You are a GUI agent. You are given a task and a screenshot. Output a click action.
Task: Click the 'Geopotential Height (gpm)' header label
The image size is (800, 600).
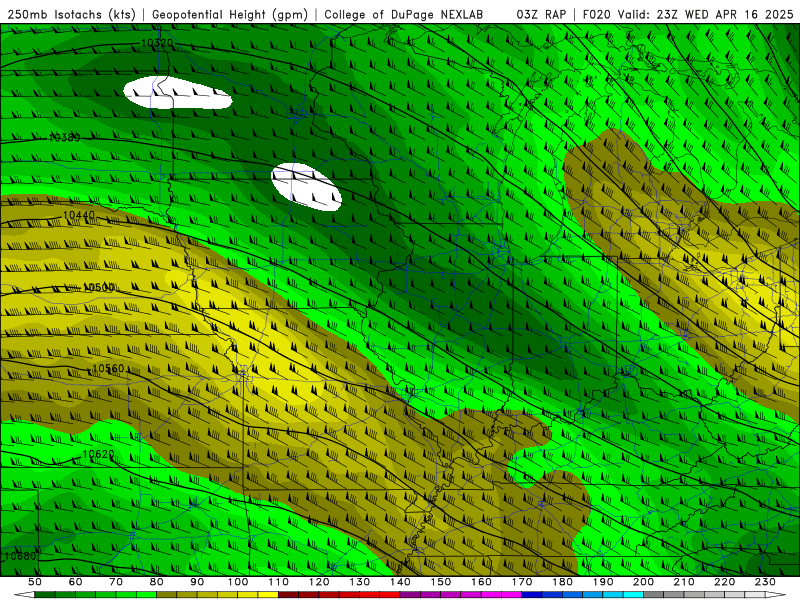[230, 14]
